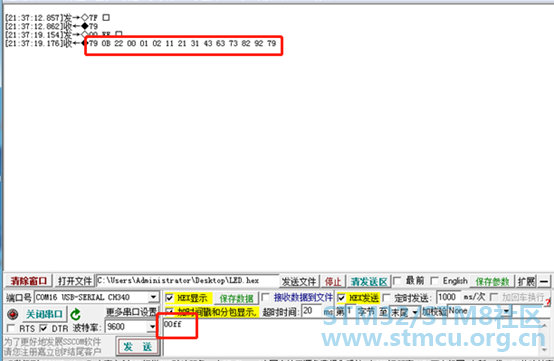Click the file path field showing LED.hex
Image resolution: width=554 pixels, height=361 pixels.
coord(188,281)
